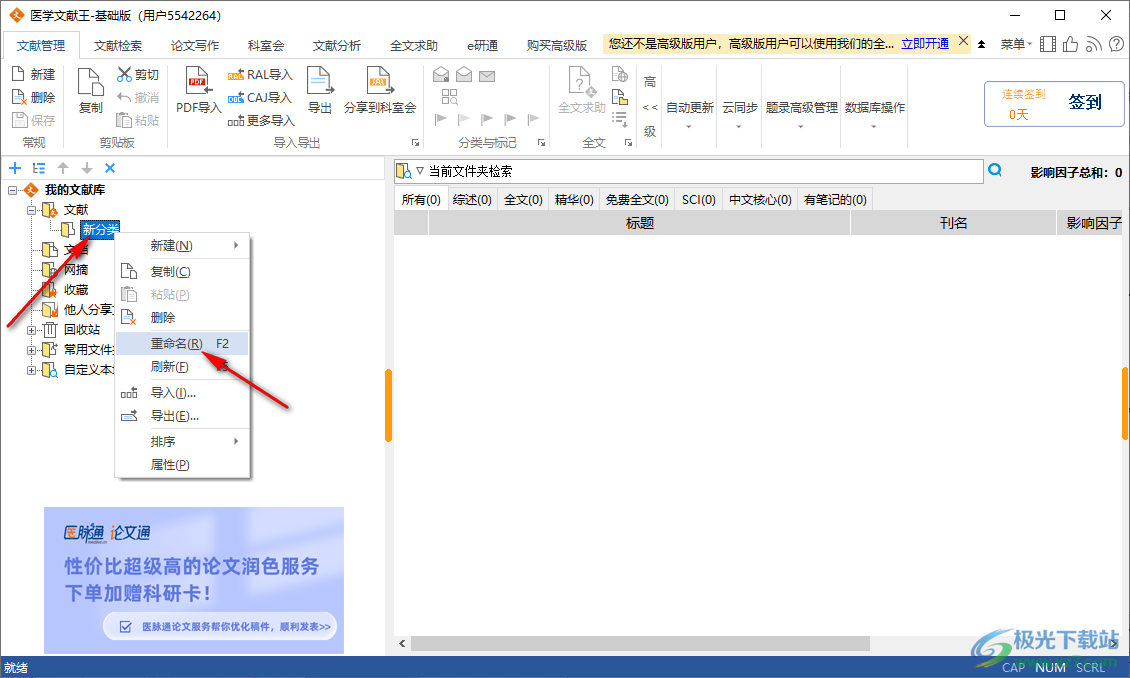The height and width of the screenshot is (678, 1130).
Task: Click the RAL导入 icon
Action: pos(236,75)
